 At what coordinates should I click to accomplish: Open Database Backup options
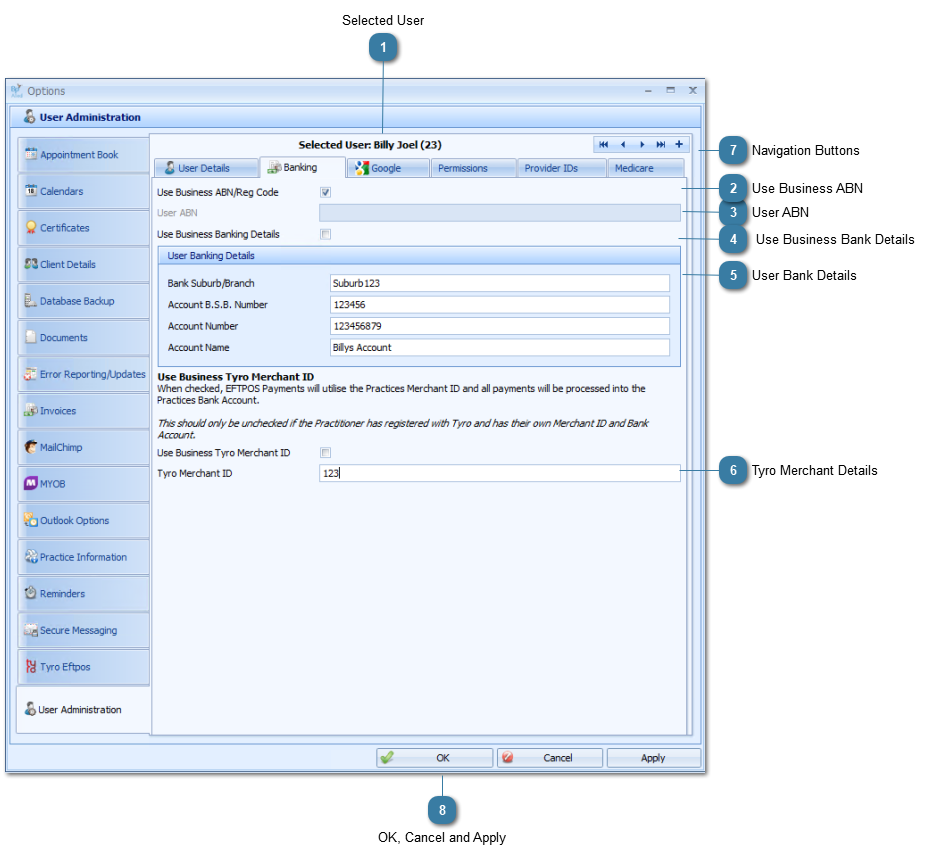tap(83, 301)
